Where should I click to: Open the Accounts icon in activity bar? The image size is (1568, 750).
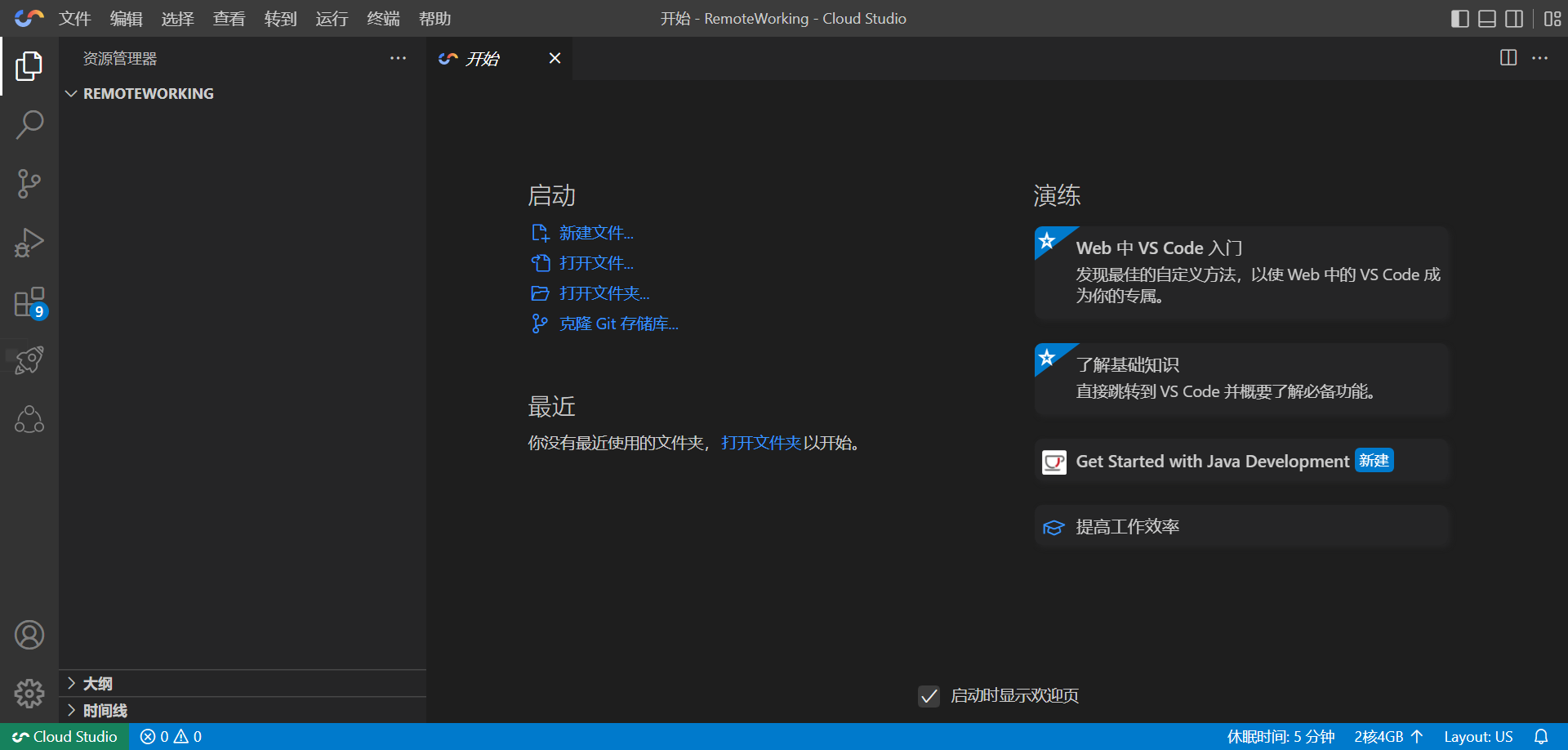(x=29, y=635)
